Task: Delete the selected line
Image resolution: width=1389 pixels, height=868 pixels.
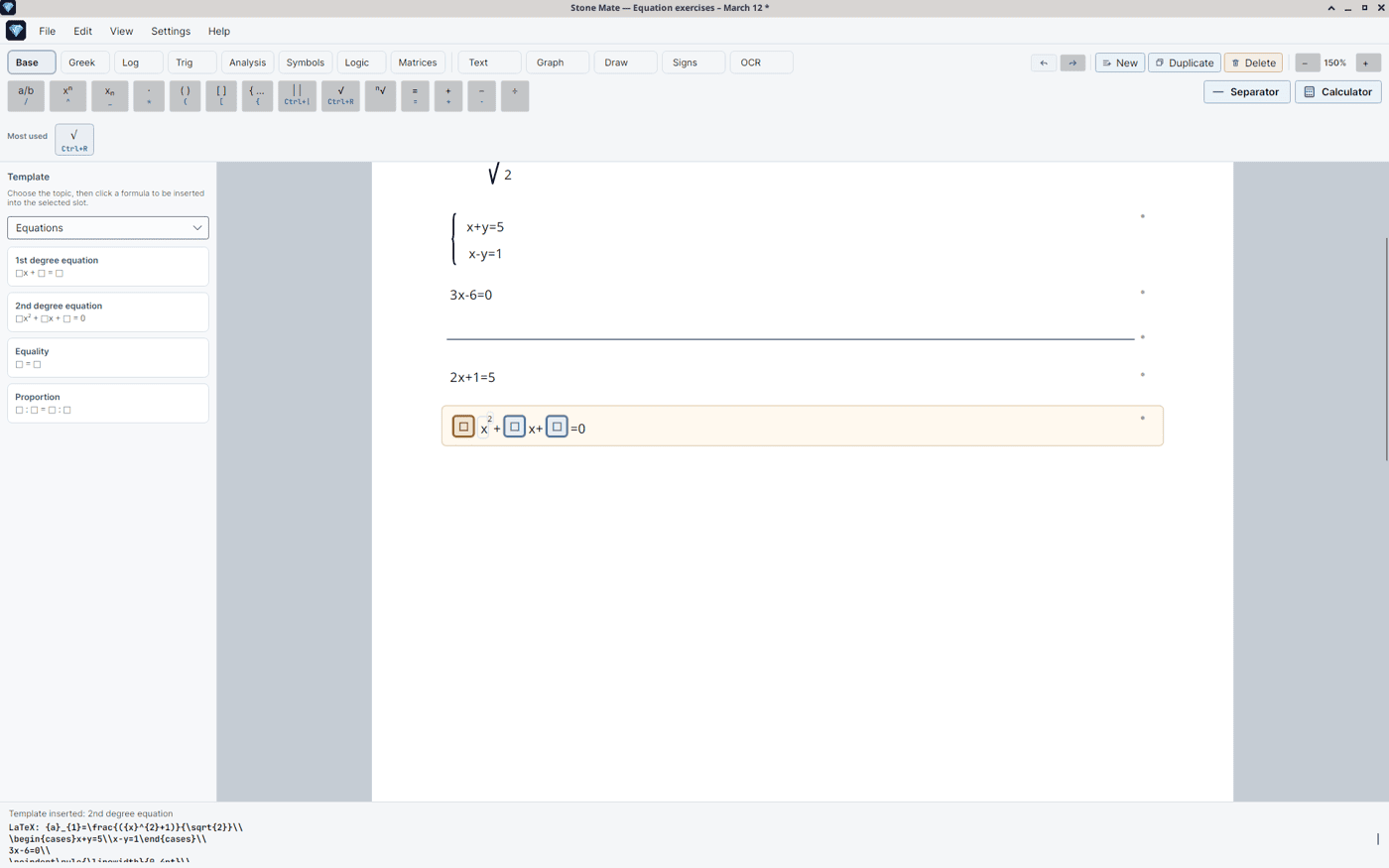Action: (x=1253, y=62)
